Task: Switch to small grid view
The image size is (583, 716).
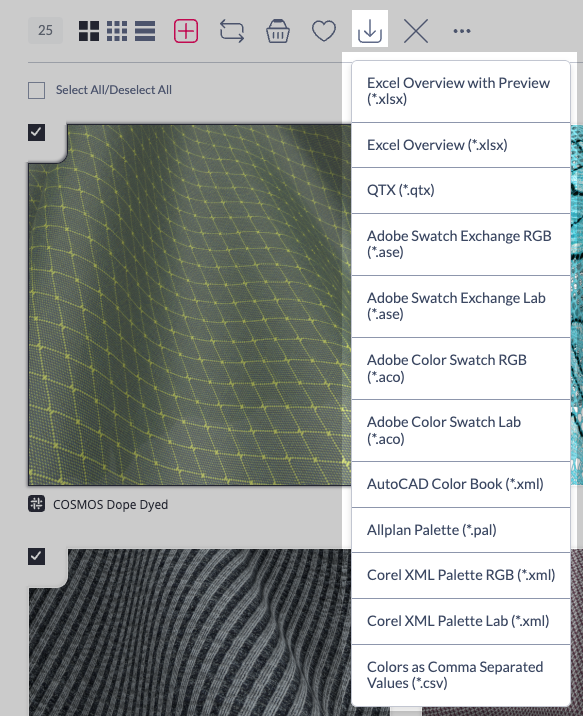Action: (117, 31)
